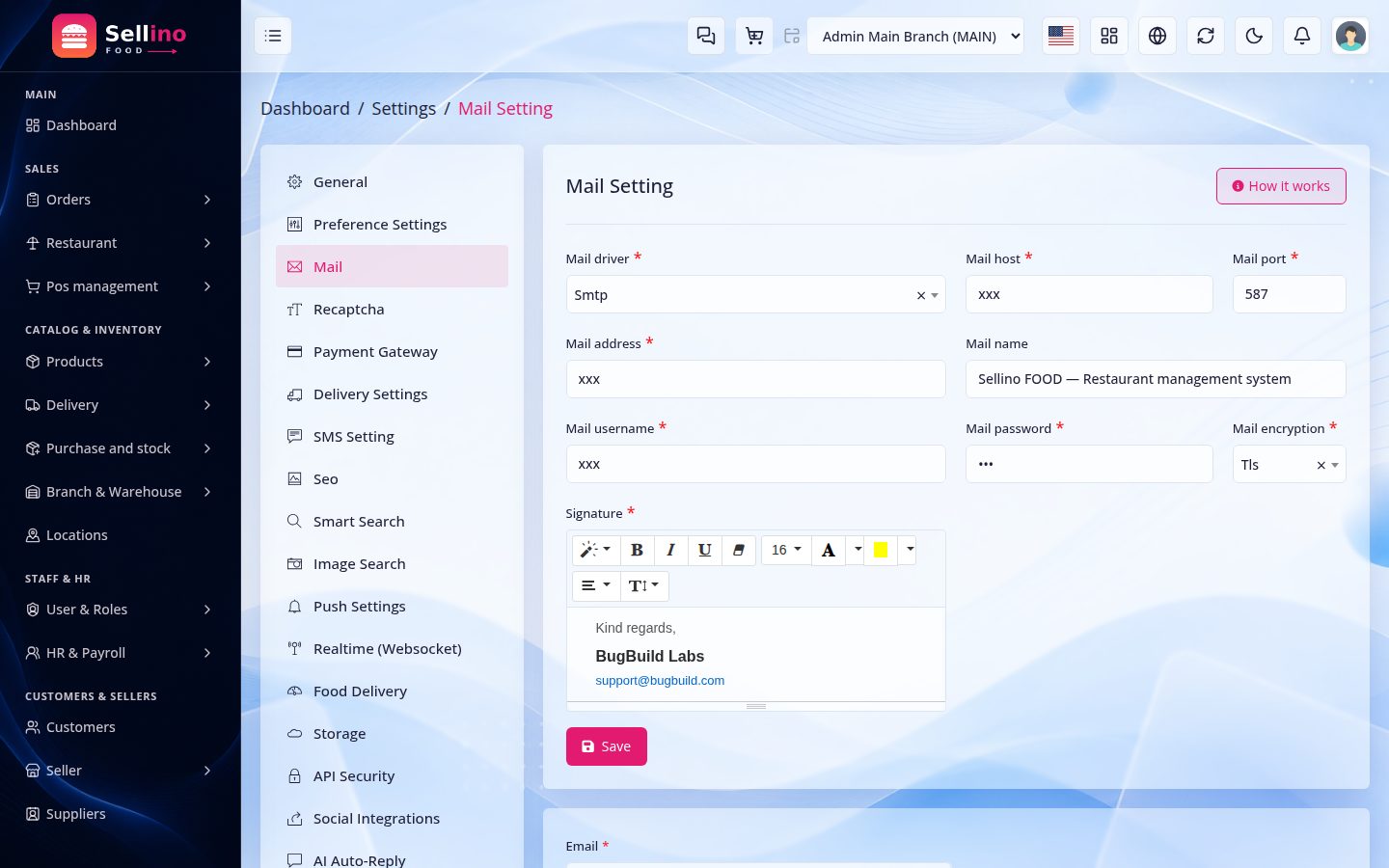
Task: Open General settings tab
Action: click(x=392, y=181)
